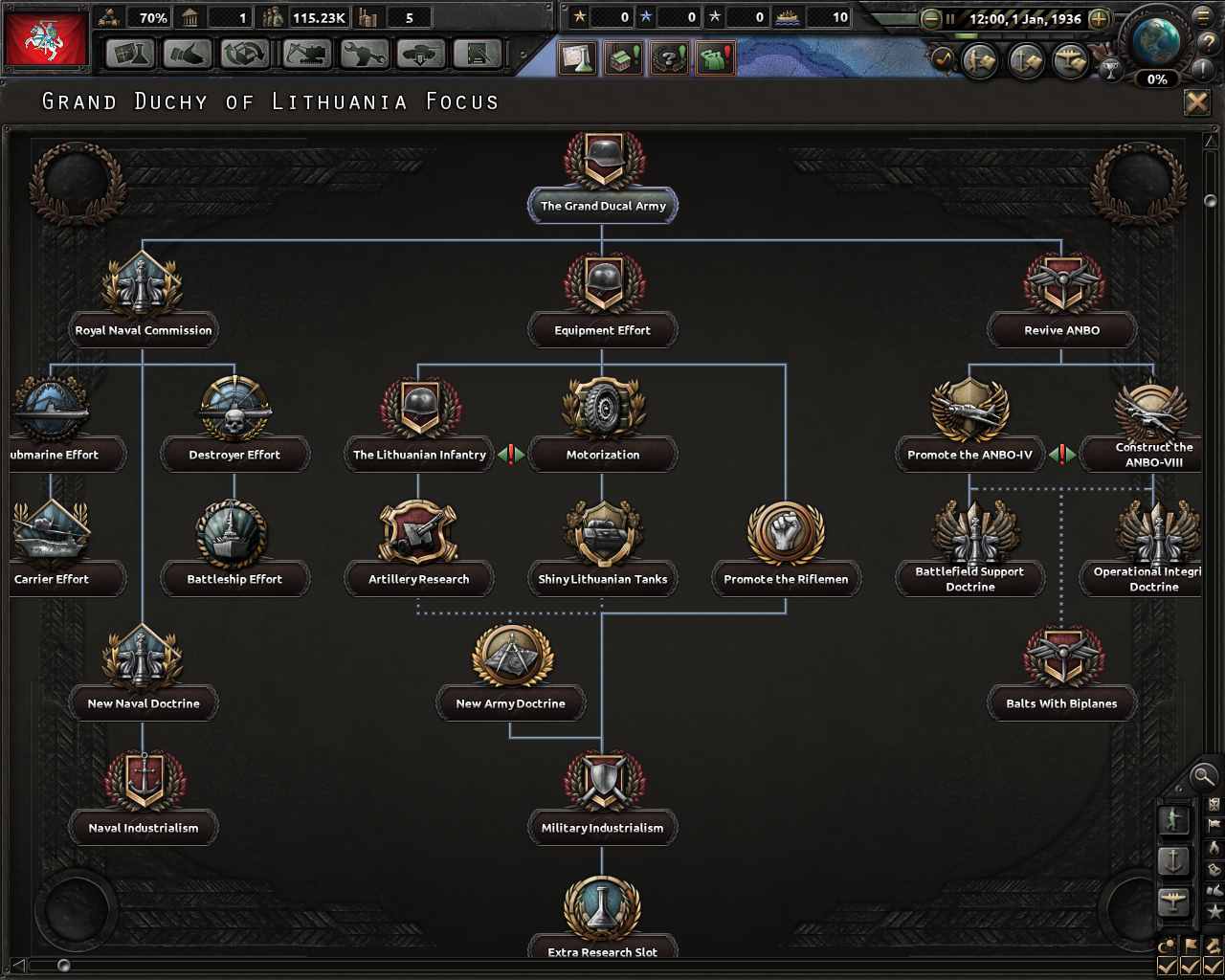
Task: Click the horizontal scrollbar handle of the focus tree
Action: tap(63, 966)
